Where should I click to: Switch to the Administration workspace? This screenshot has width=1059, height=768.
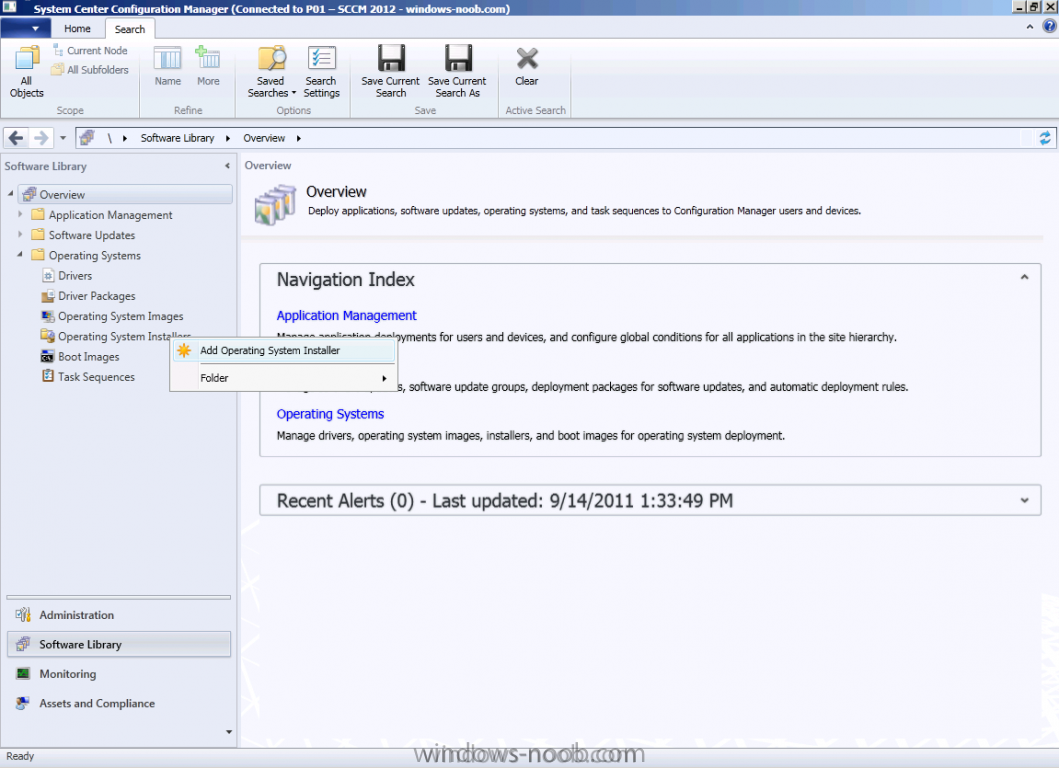click(118, 615)
